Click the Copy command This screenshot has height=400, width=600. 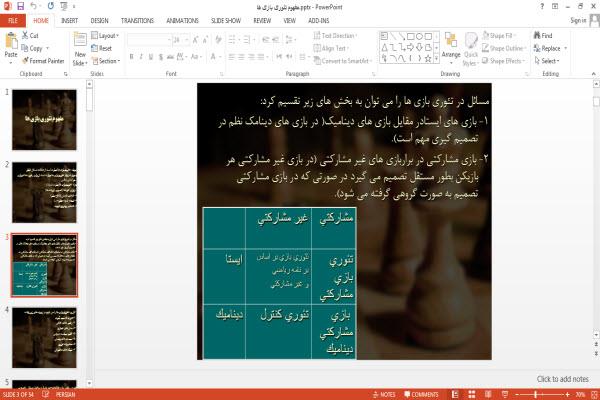[x=32, y=48]
